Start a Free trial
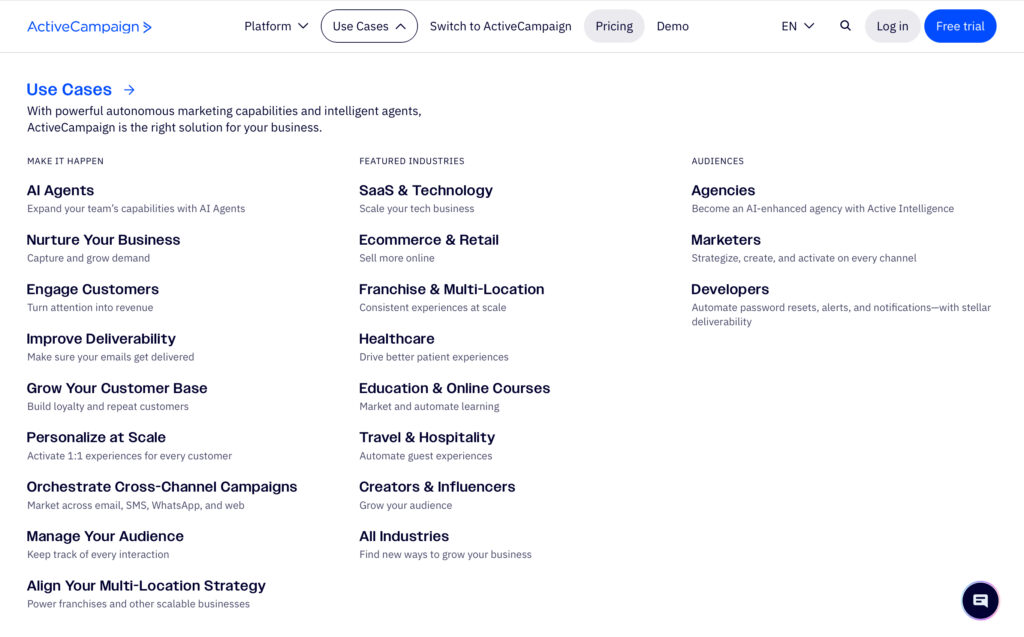This screenshot has height=637, width=1024. tap(960, 26)
